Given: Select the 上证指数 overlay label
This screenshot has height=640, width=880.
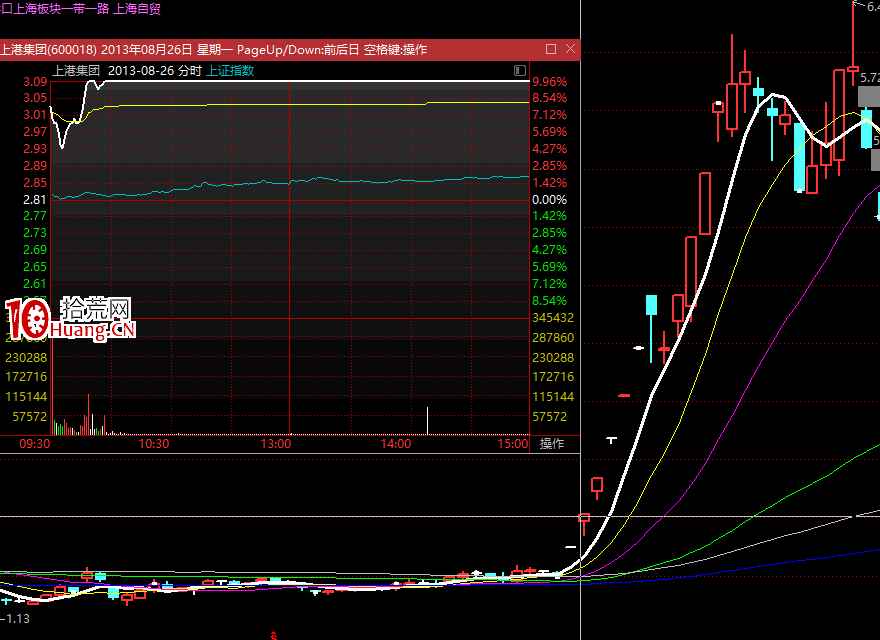Looking at the screenshot, I should (230, 70).
